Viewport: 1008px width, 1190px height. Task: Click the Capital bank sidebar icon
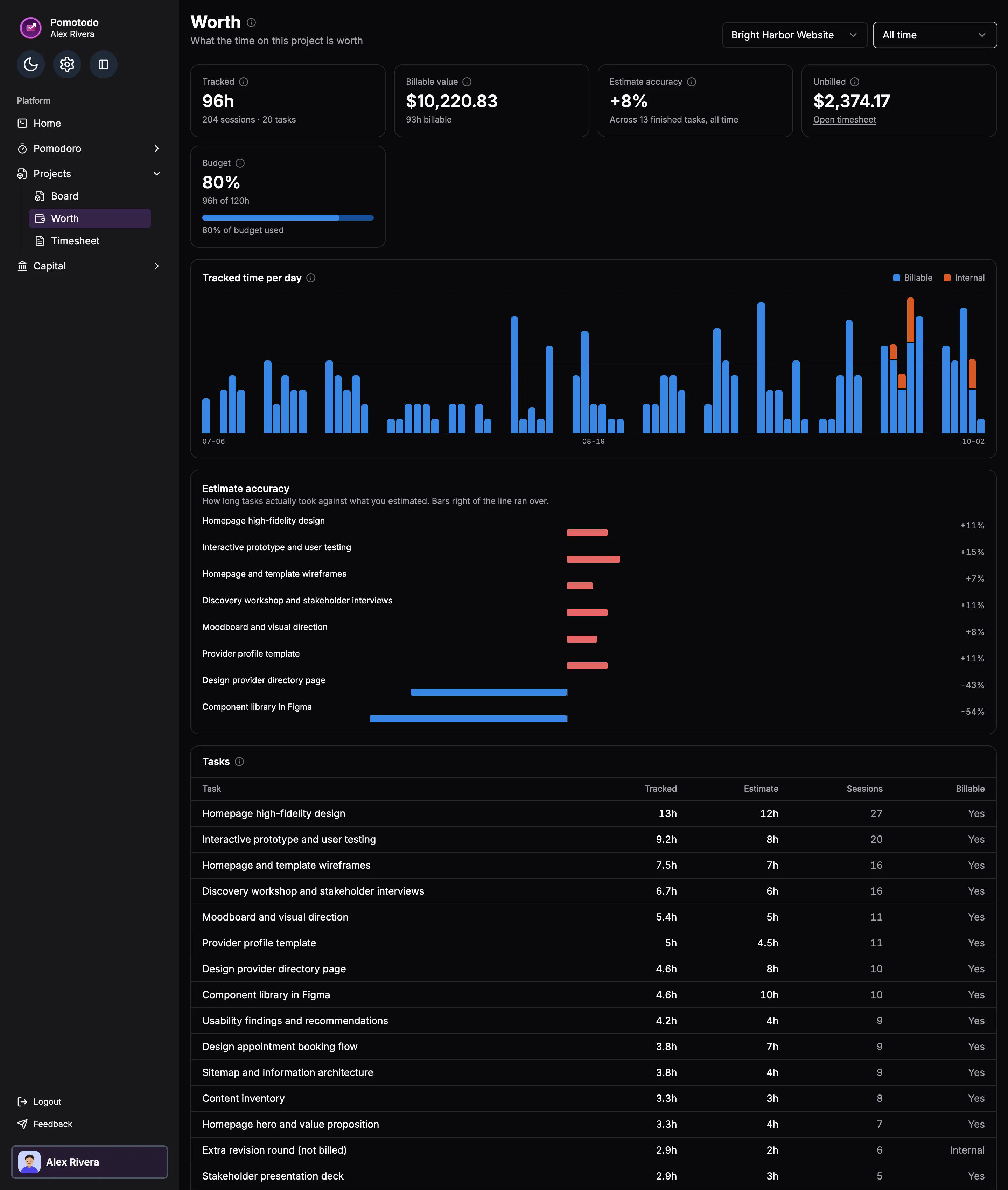coord(22,266)
